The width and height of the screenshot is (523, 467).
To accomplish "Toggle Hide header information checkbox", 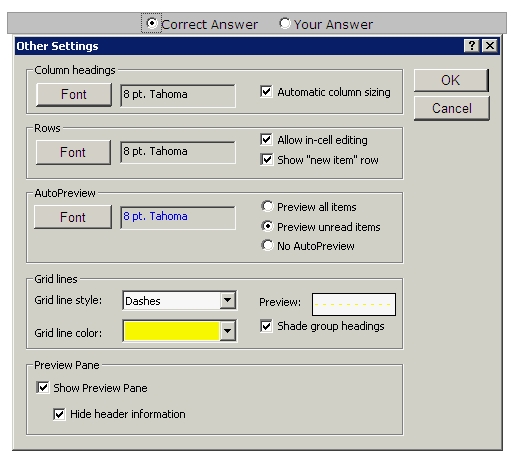I will (x=59, y=414).
